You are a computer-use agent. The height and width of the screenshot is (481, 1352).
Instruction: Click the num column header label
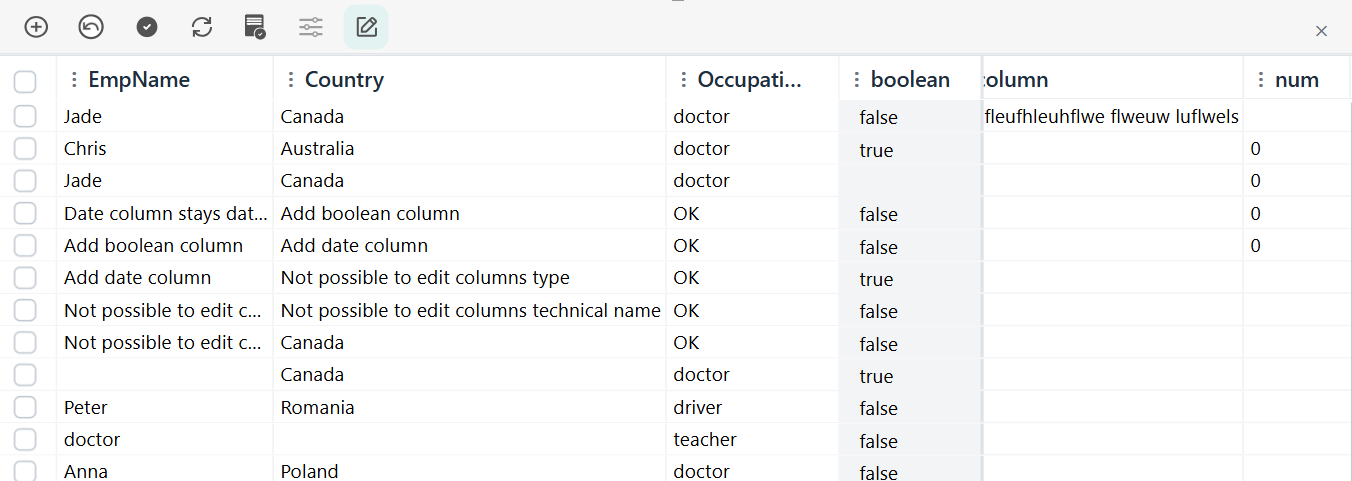(x=1296, y=80)
